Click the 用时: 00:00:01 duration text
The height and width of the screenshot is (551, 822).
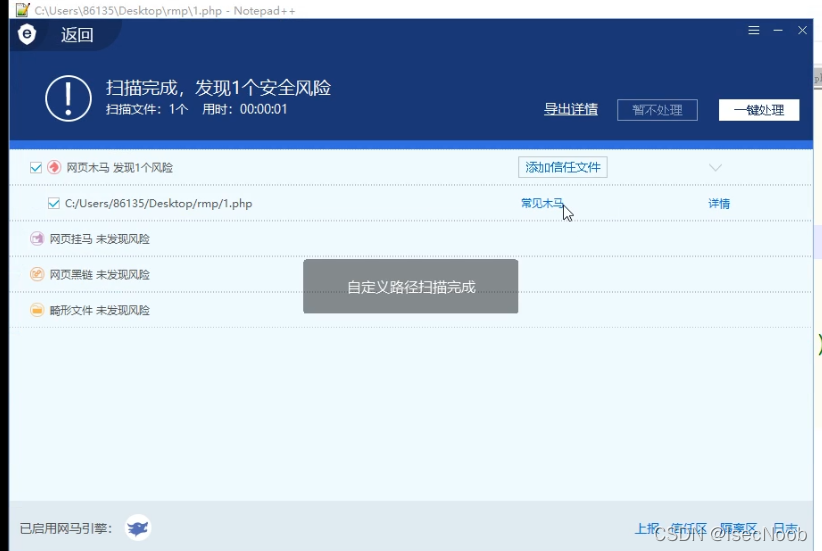(245, 109)
